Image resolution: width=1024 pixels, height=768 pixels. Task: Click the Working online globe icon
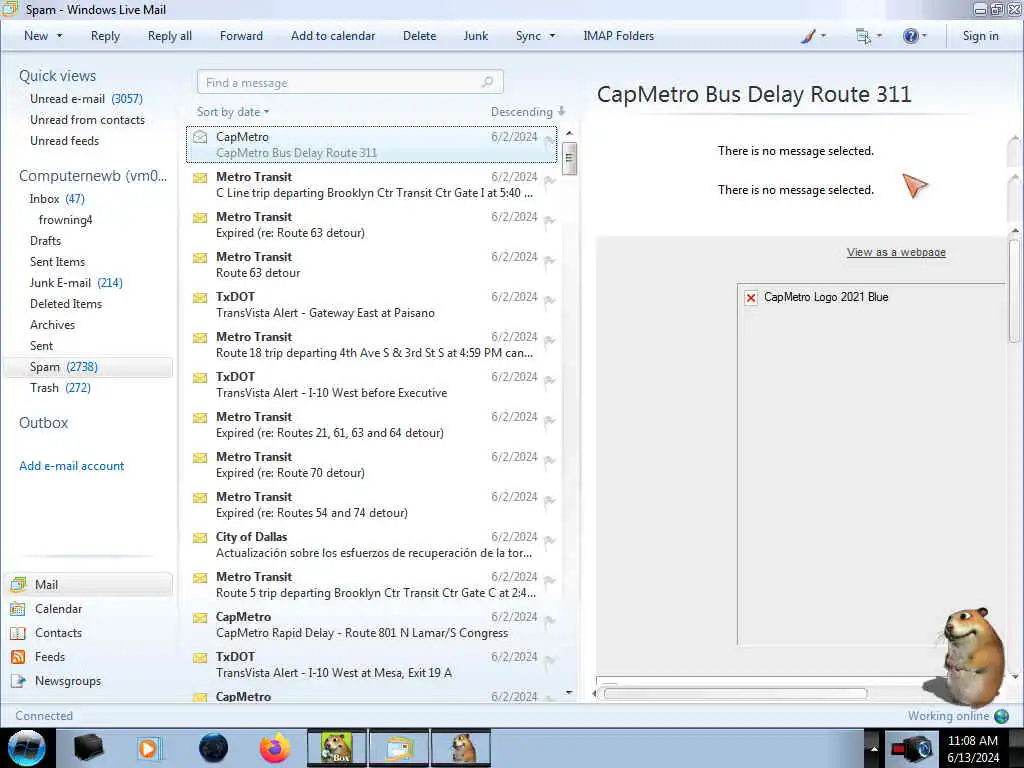point(1001,716)
